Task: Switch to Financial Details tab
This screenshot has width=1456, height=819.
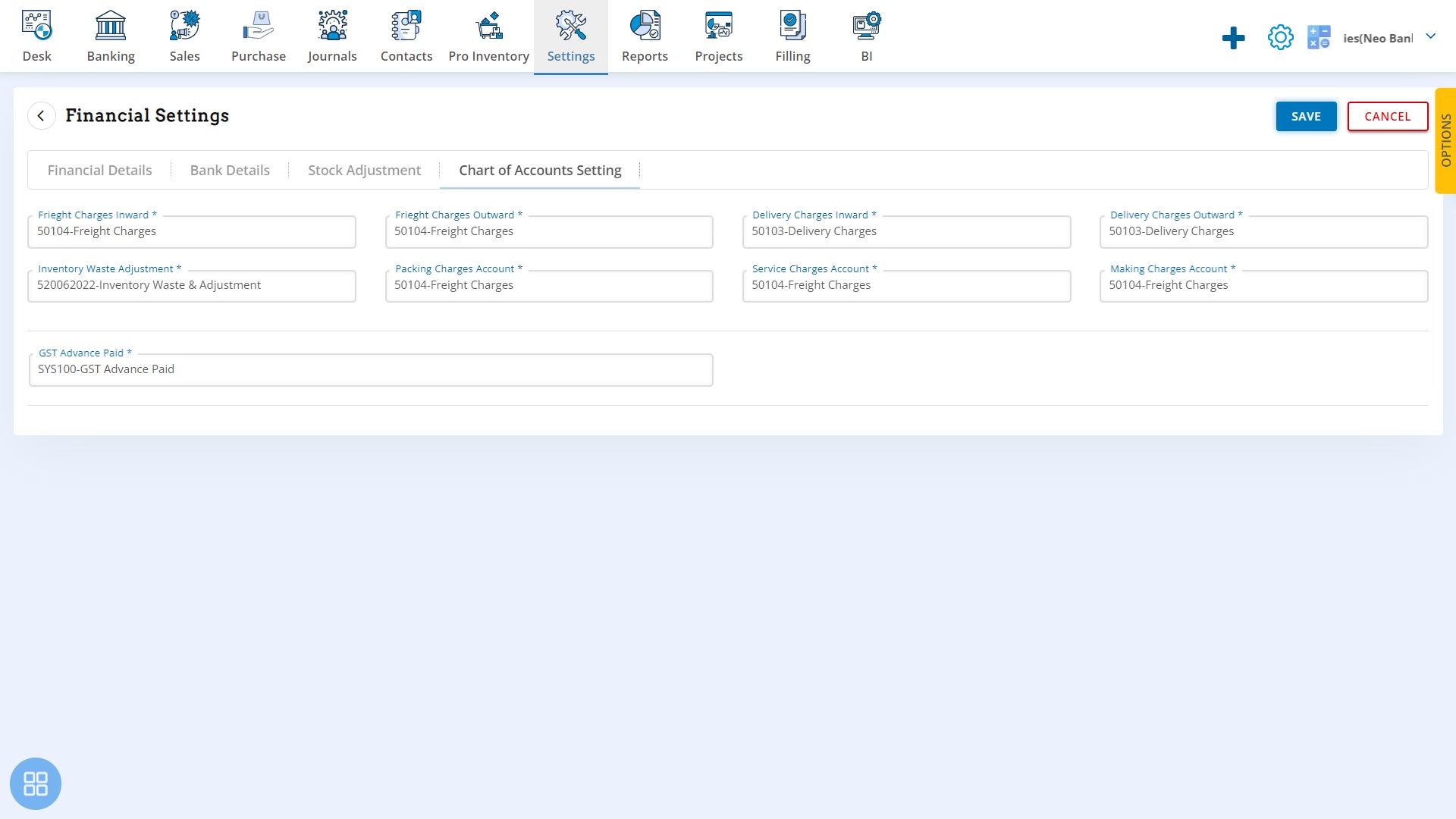Action: (100, 170)
